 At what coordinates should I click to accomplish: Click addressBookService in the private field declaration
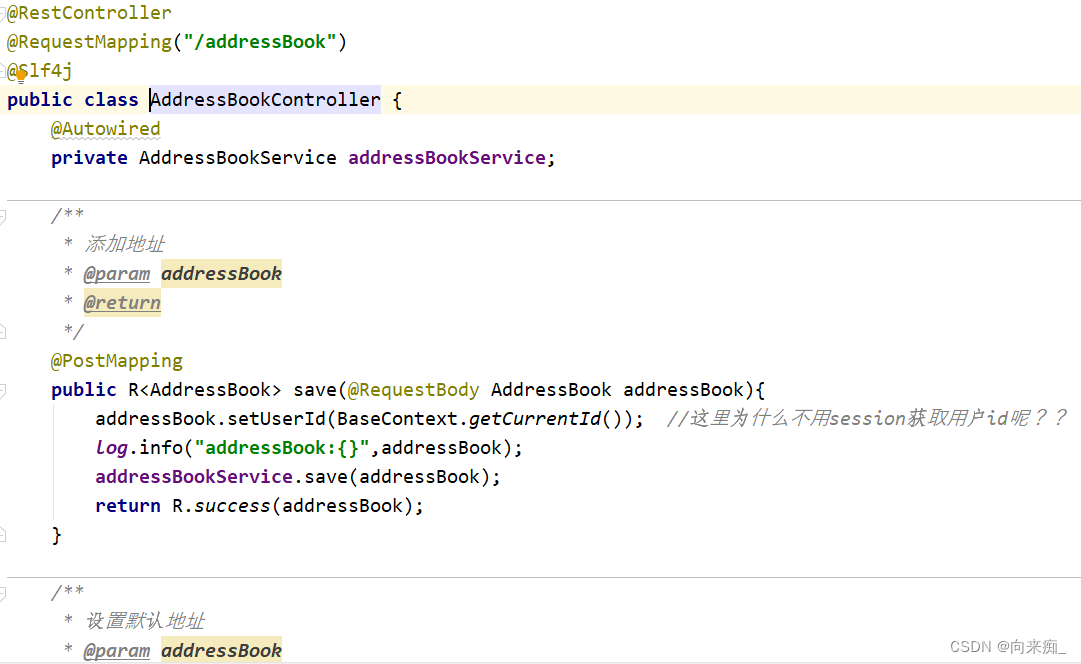[x=447, y=158]
